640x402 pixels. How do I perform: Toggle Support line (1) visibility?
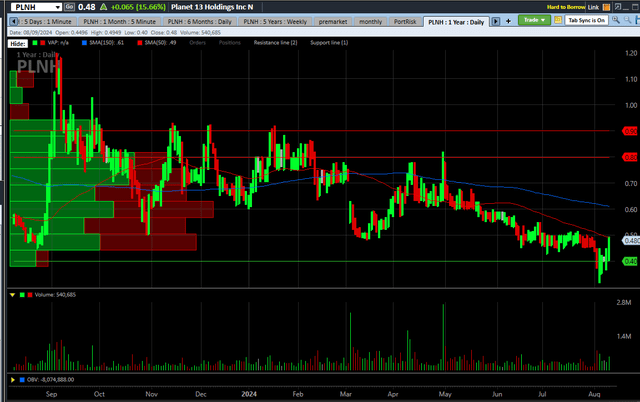pos(329,42)
